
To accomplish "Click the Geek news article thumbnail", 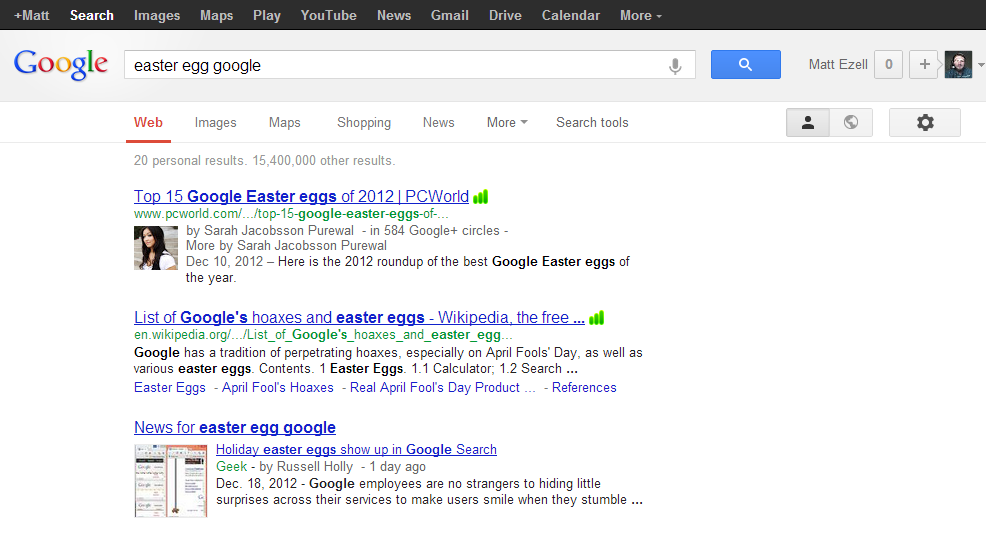I will coord(170,480).
